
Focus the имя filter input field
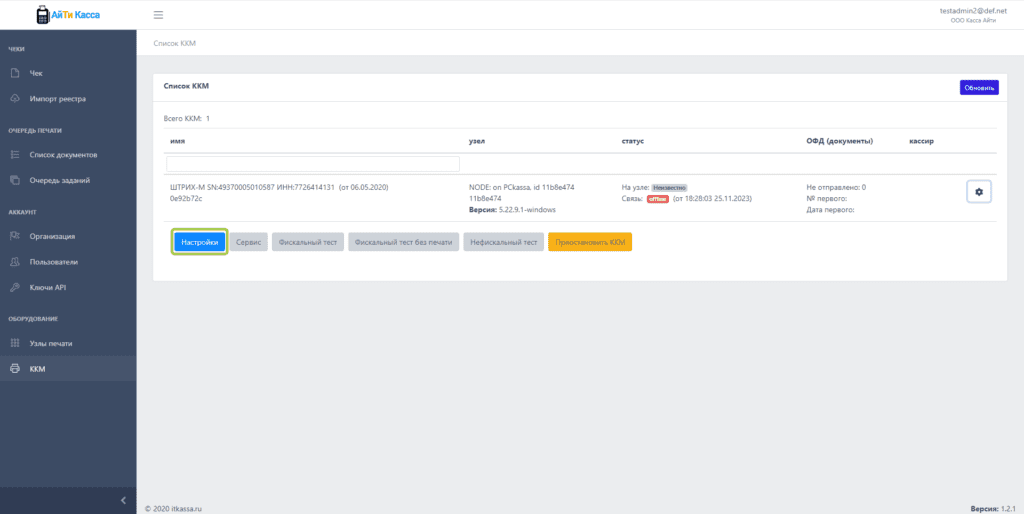313,164
